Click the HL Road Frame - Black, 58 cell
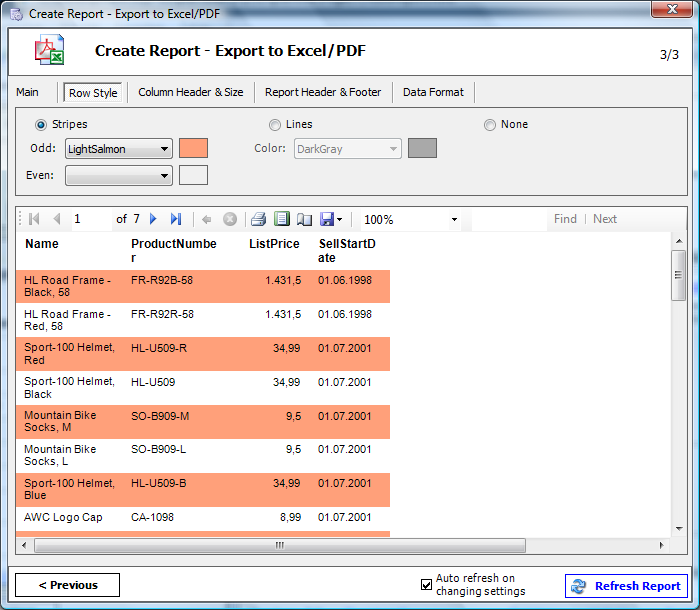 coord(68,286)
